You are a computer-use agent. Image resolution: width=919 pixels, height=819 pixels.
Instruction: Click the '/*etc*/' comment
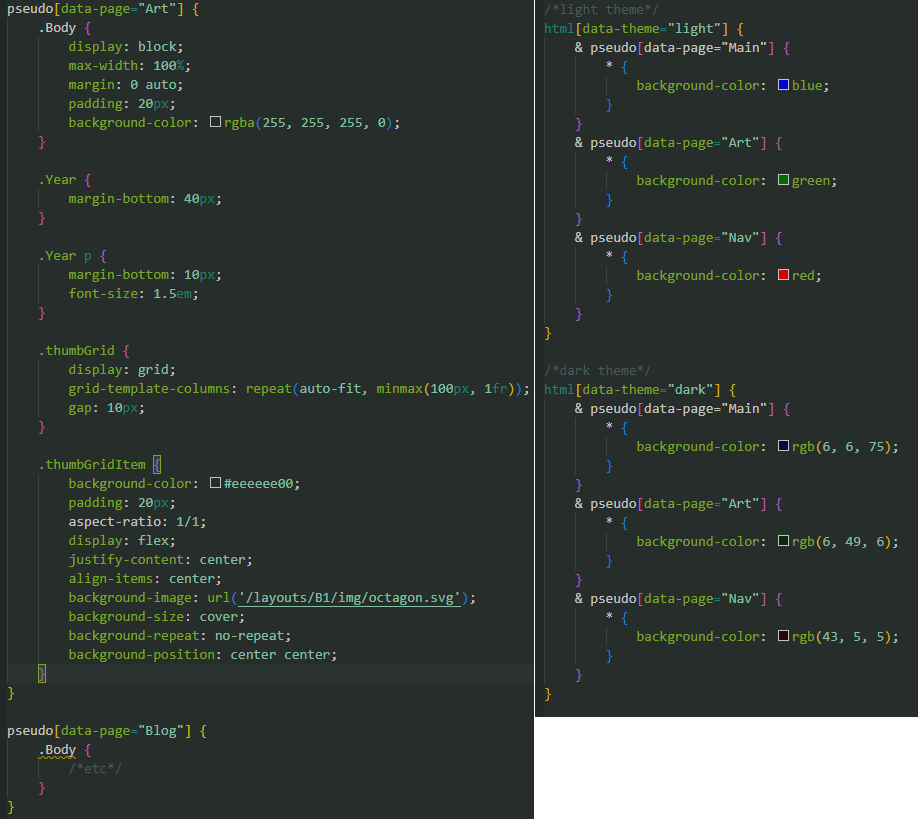point(95,769)
